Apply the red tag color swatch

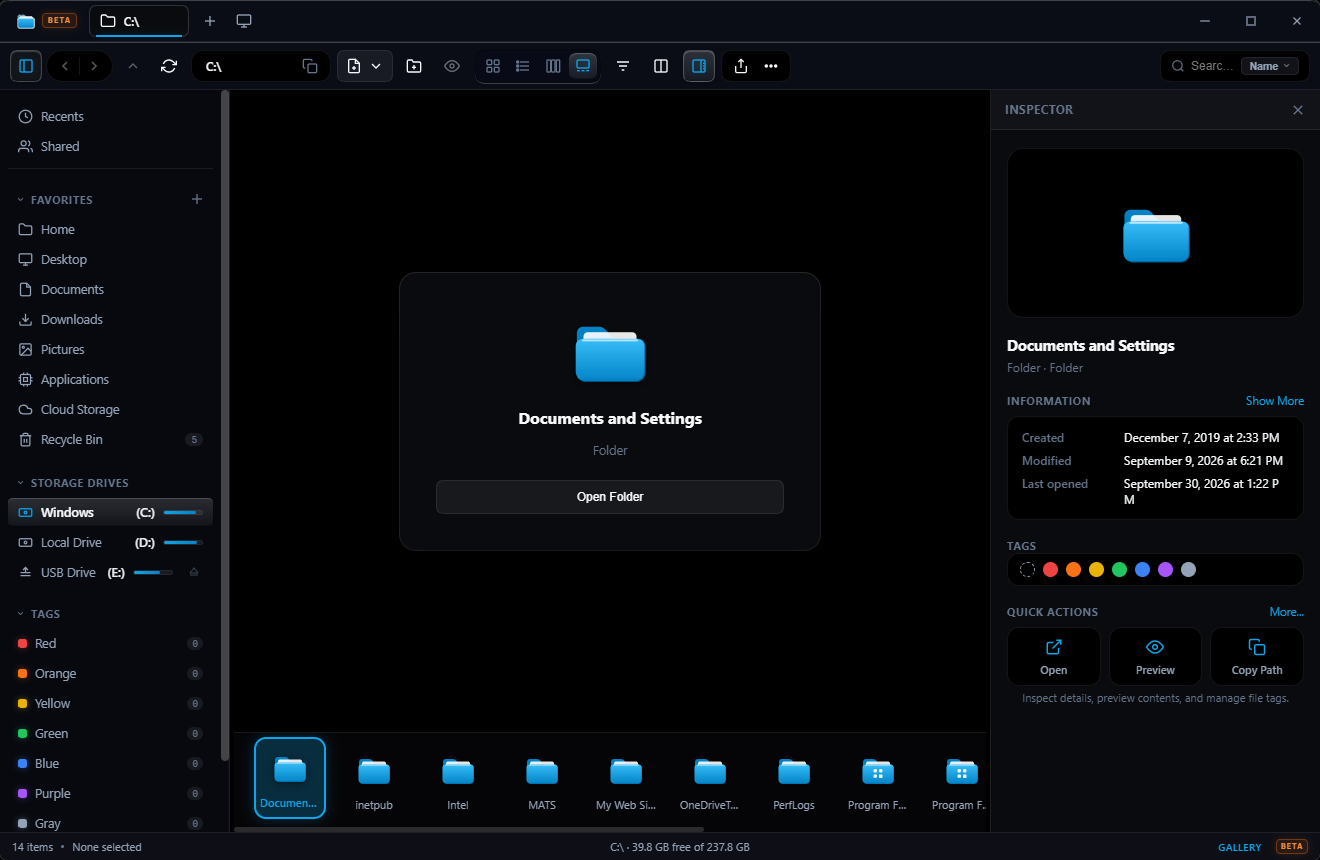pos(1050,569)
